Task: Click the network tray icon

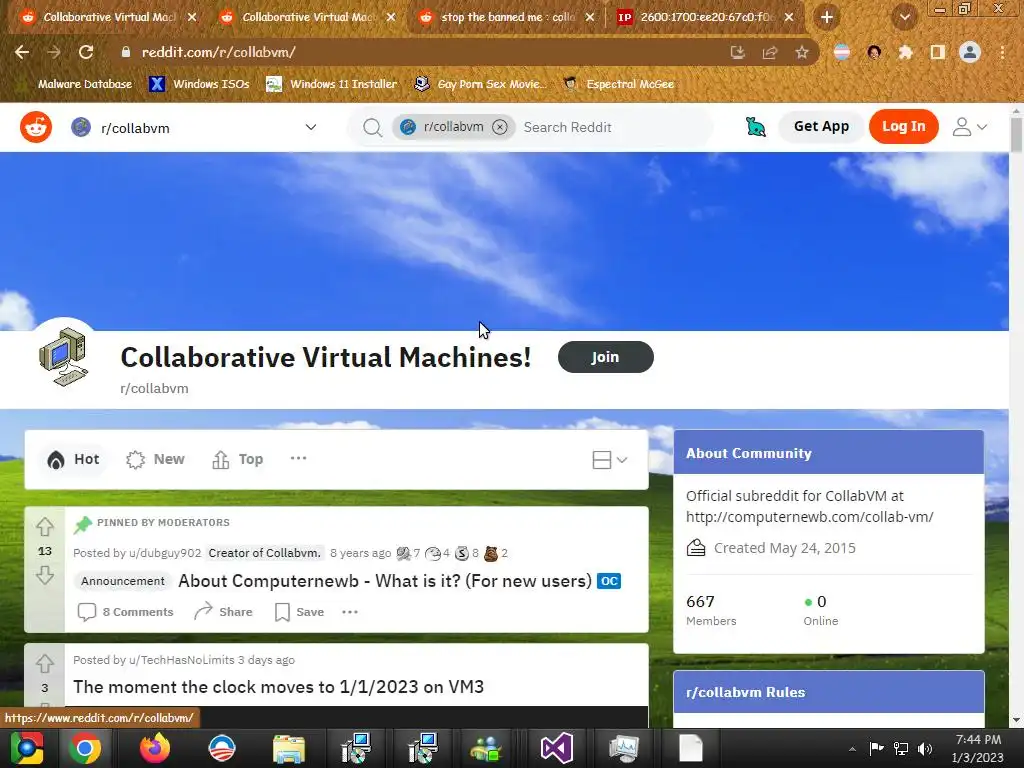Action: click(901, 748)
